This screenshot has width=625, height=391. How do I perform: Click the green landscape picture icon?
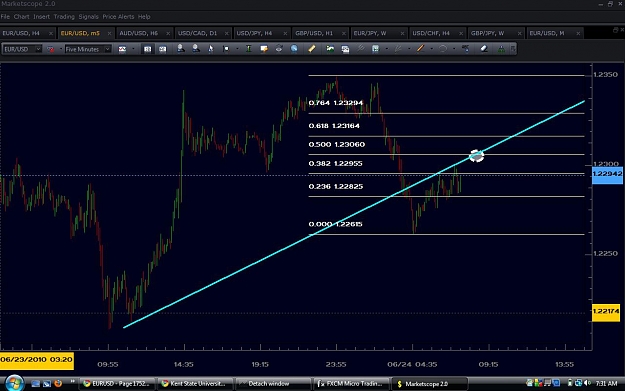[330, 49]
